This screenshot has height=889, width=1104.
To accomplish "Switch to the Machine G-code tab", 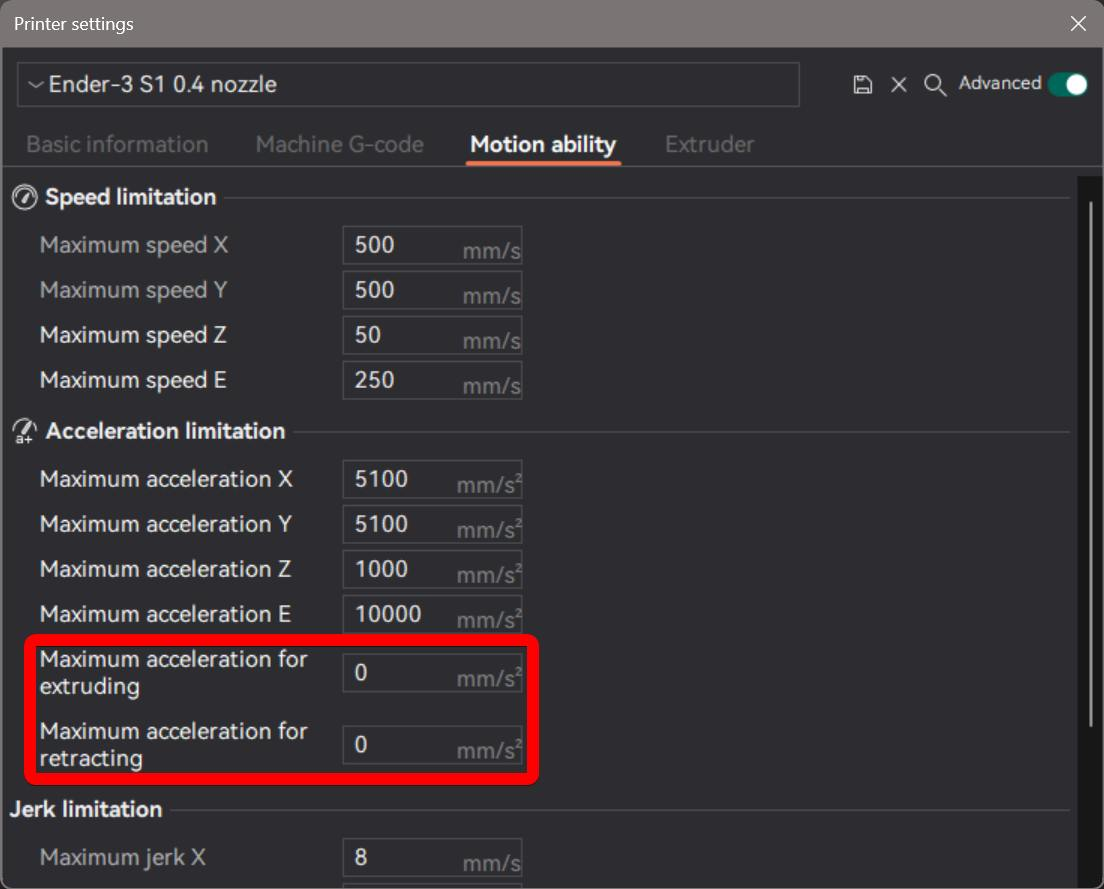I will point(339,144).
